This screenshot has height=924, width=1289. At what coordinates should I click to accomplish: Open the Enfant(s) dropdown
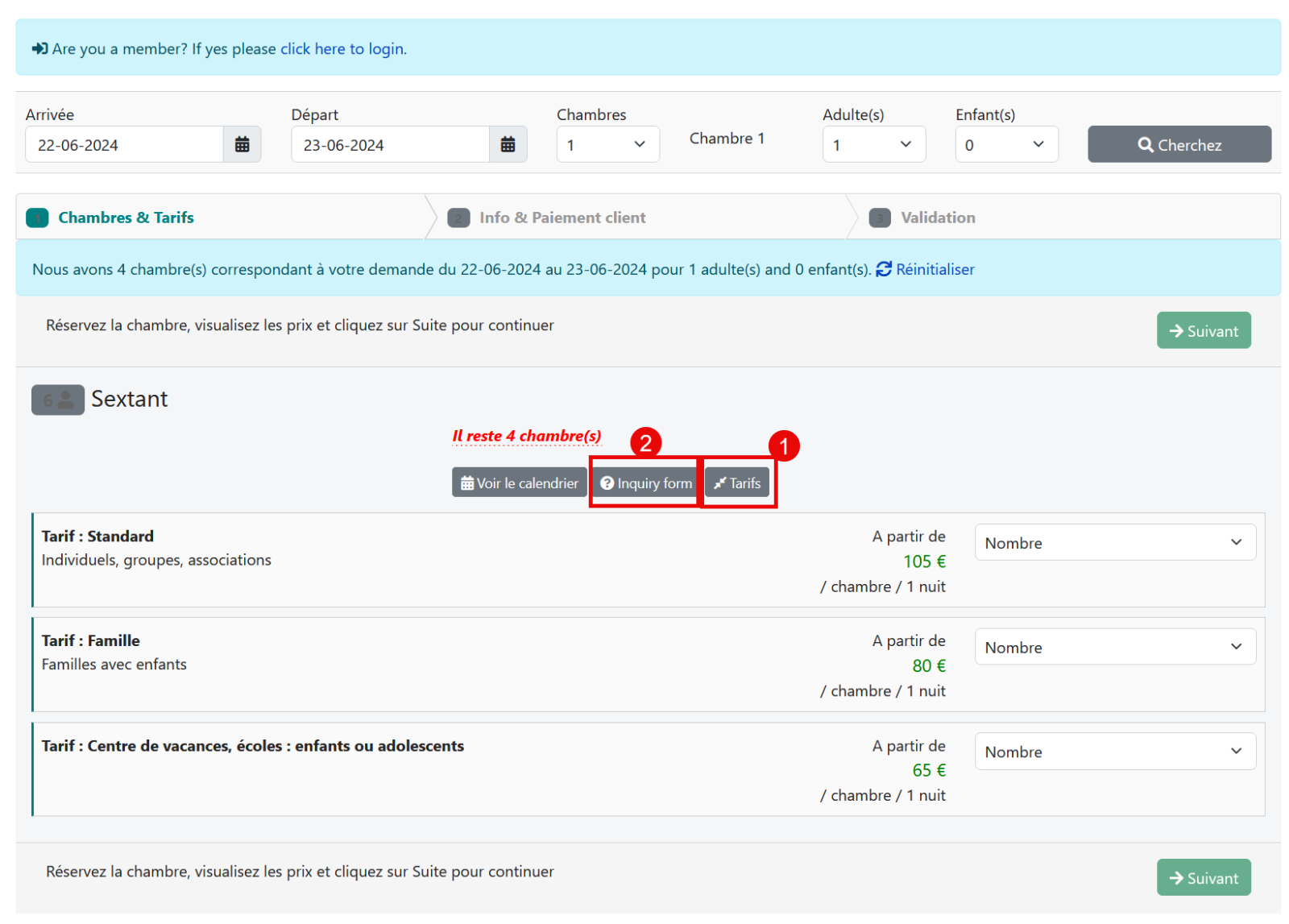1005,145
